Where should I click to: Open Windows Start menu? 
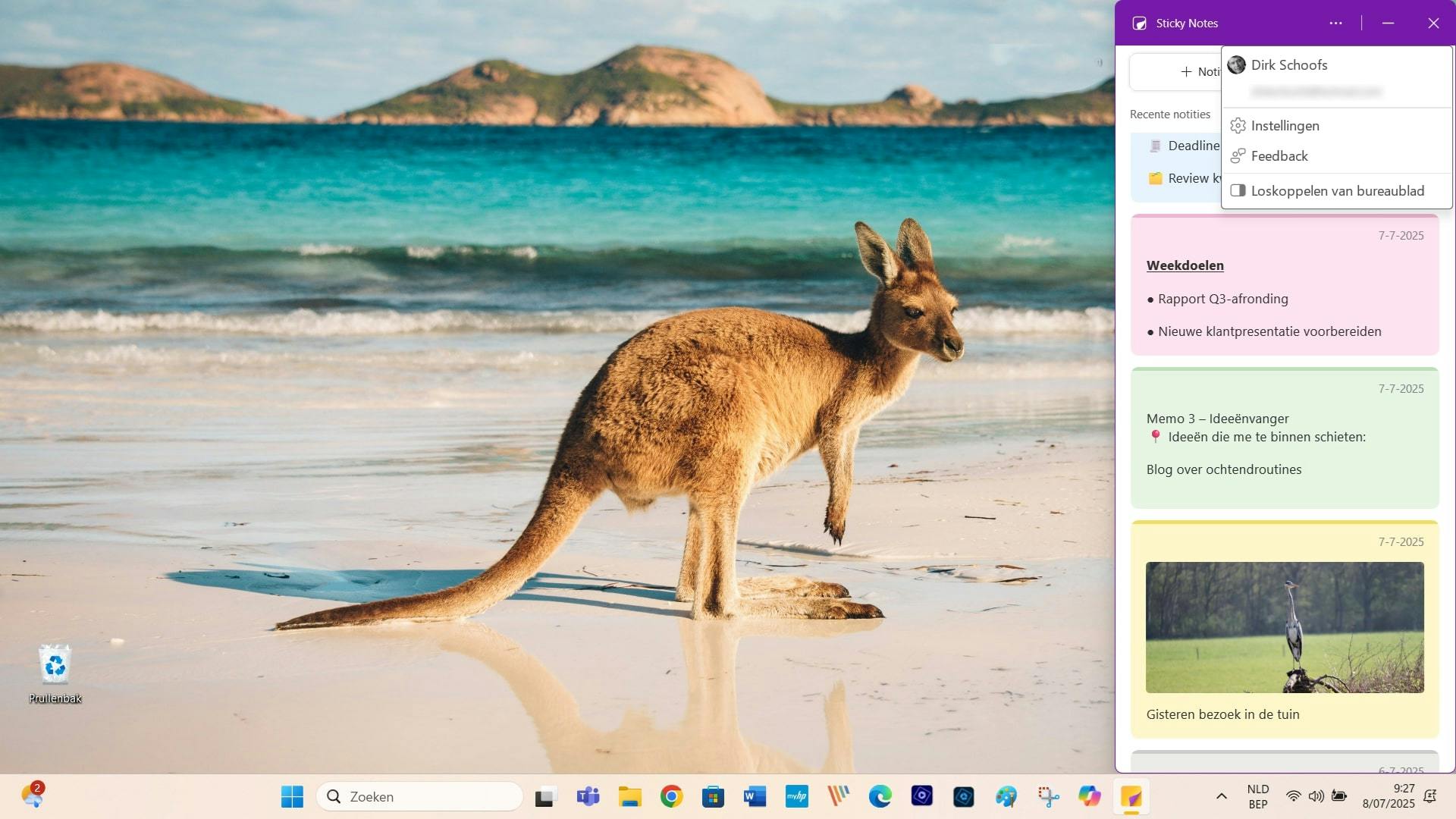[292, 796]
